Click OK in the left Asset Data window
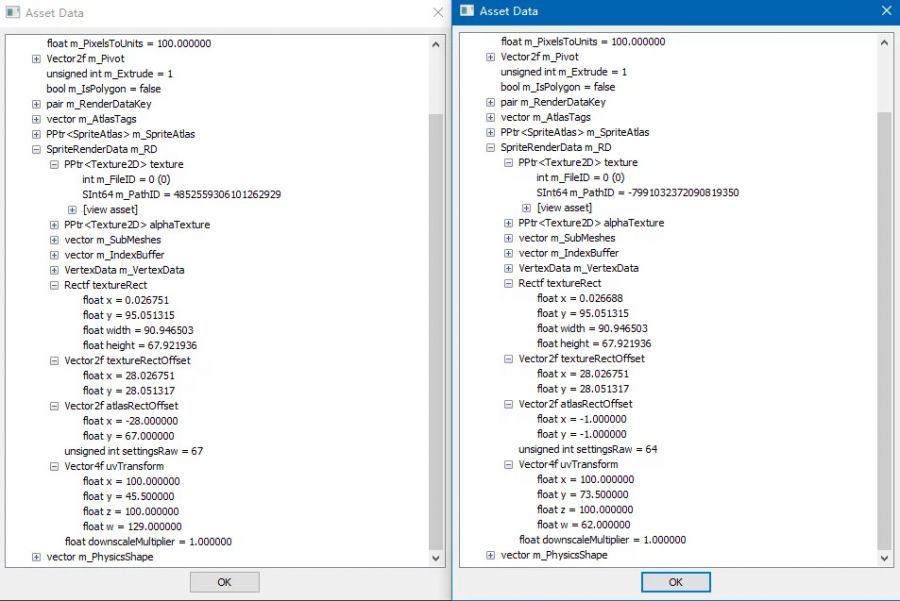The image size is (900, 601). pos(224,582)
